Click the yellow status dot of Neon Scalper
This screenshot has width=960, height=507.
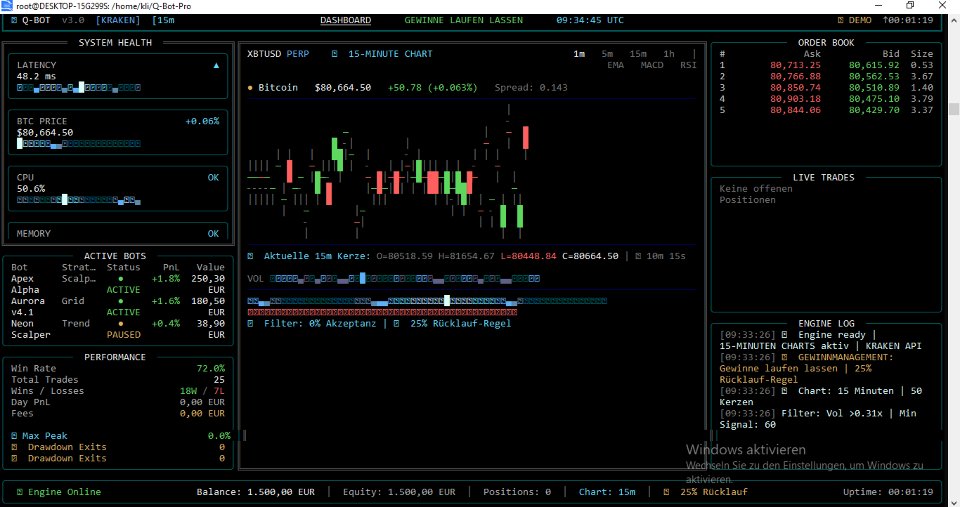click(121, 324)
